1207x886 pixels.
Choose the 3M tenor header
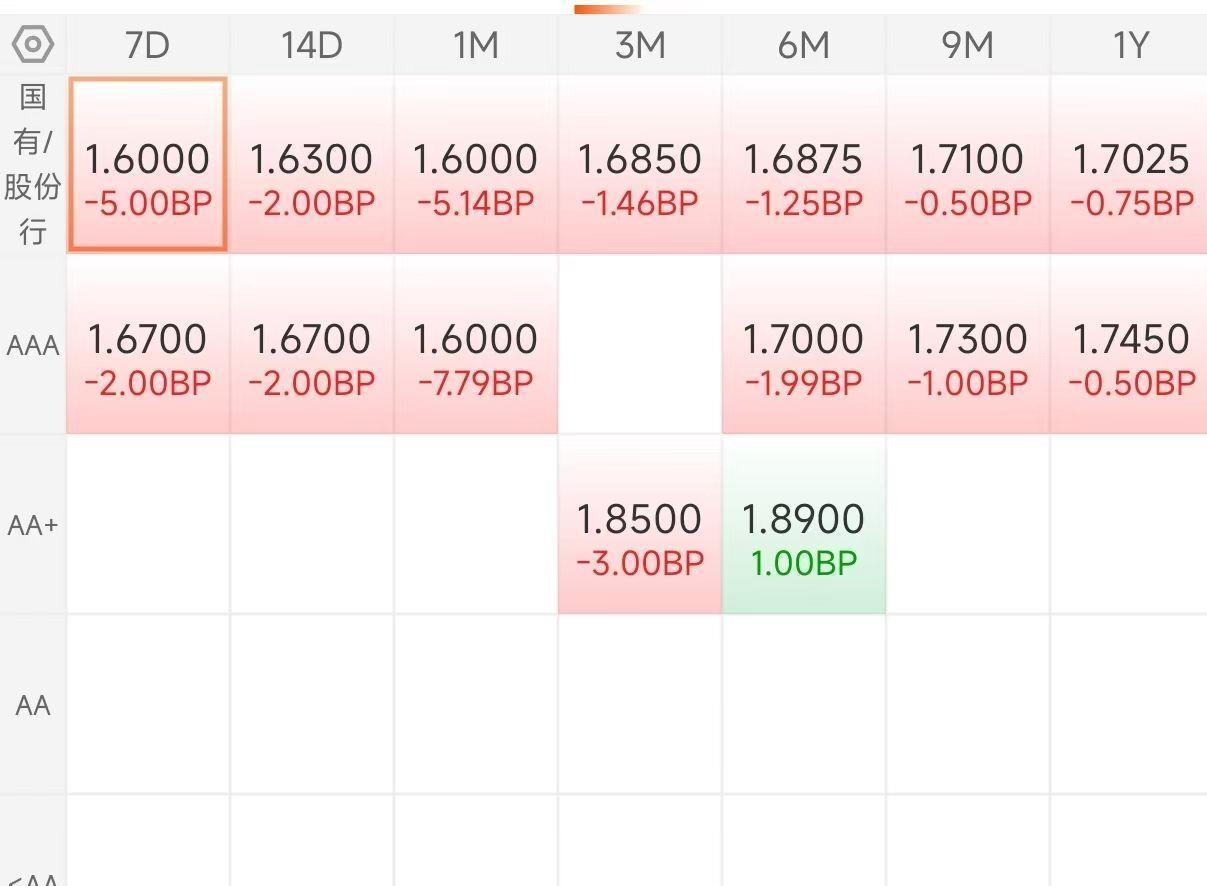point(640,45)
